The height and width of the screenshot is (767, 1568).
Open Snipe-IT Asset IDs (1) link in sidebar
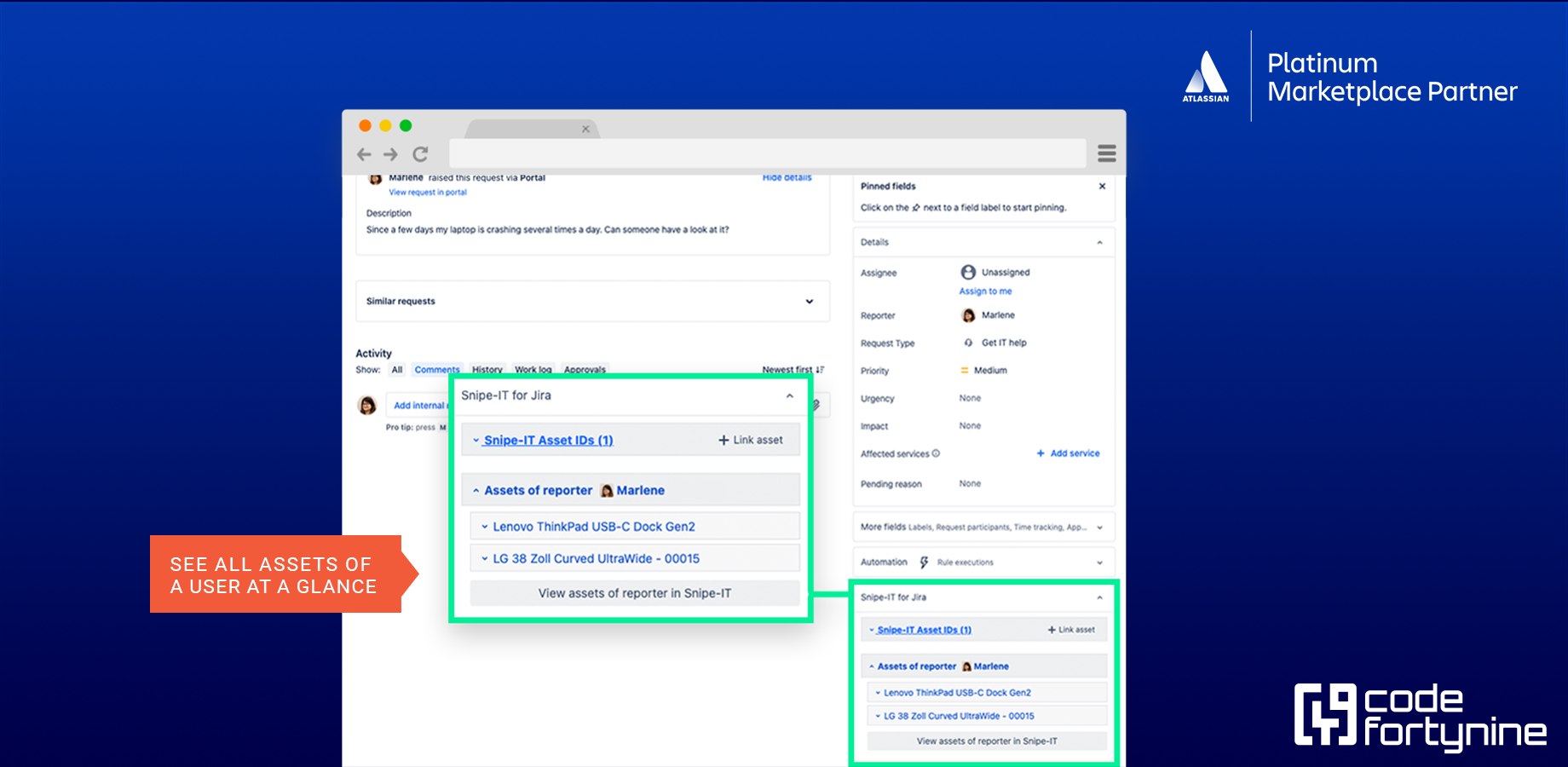(x=924, y=630)
